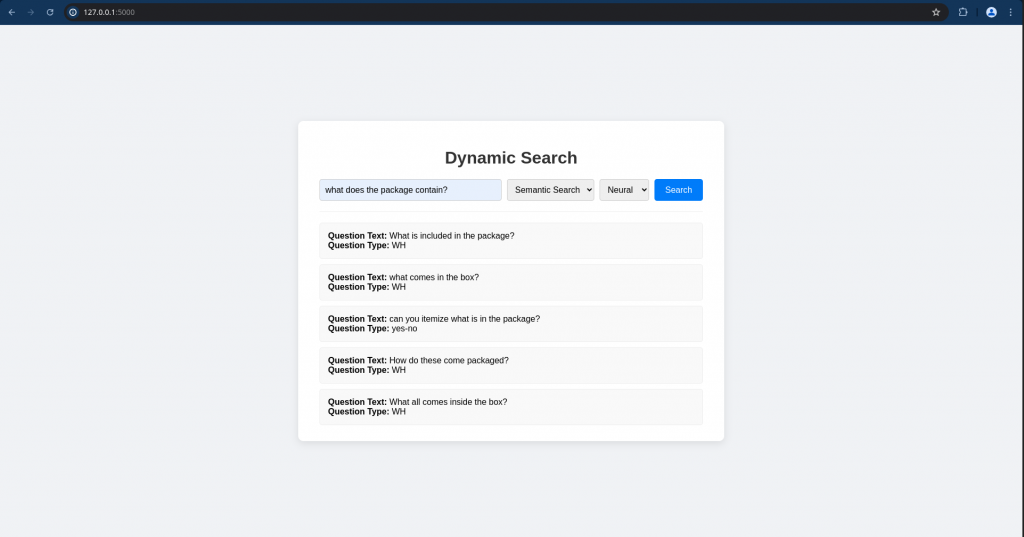Open the Chrome profile avatar
Screen dimensions: 1024x537
point(991,12)
